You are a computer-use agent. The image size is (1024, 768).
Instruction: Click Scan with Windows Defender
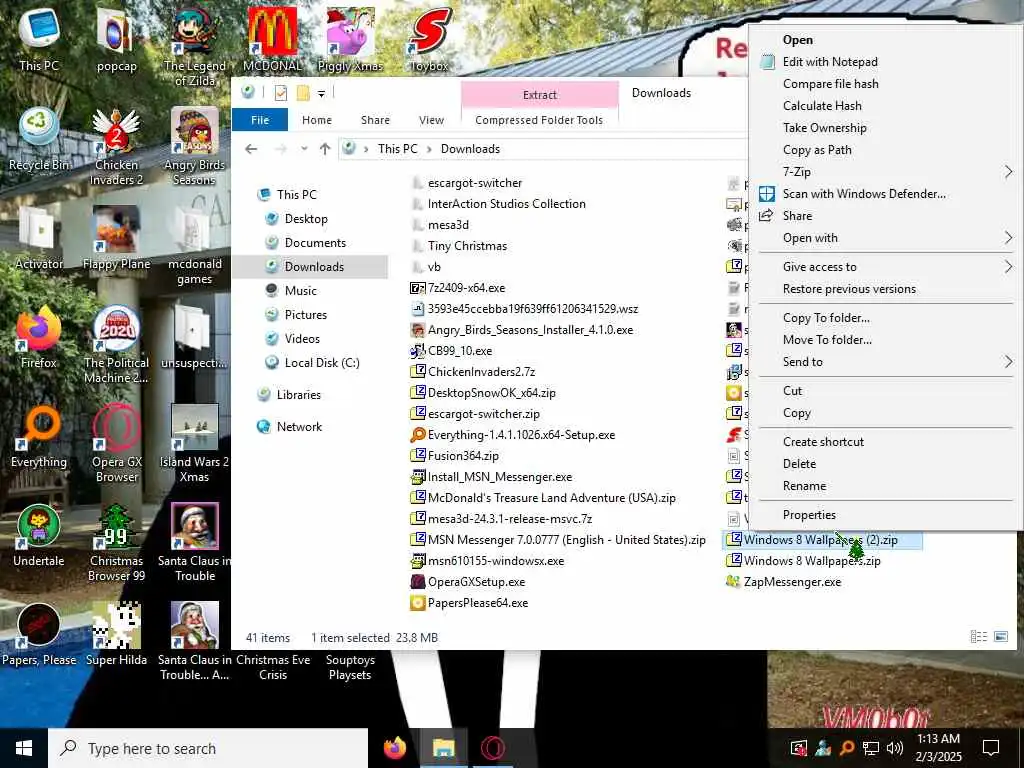885,194
